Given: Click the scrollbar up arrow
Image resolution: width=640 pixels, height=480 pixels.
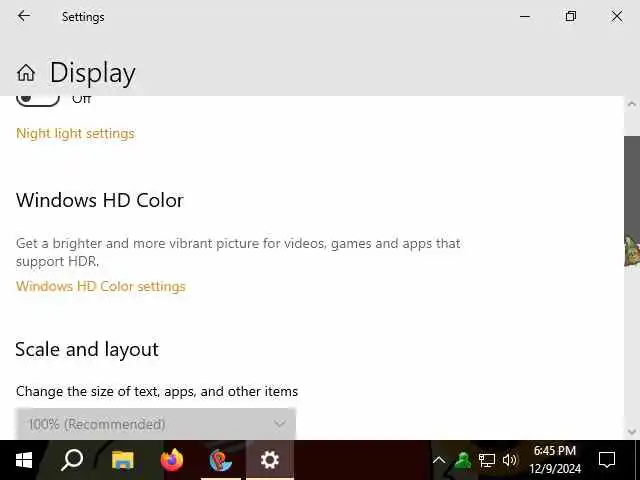Looking at the screenshot, I should pyautogui.click(x=632, y=104).
